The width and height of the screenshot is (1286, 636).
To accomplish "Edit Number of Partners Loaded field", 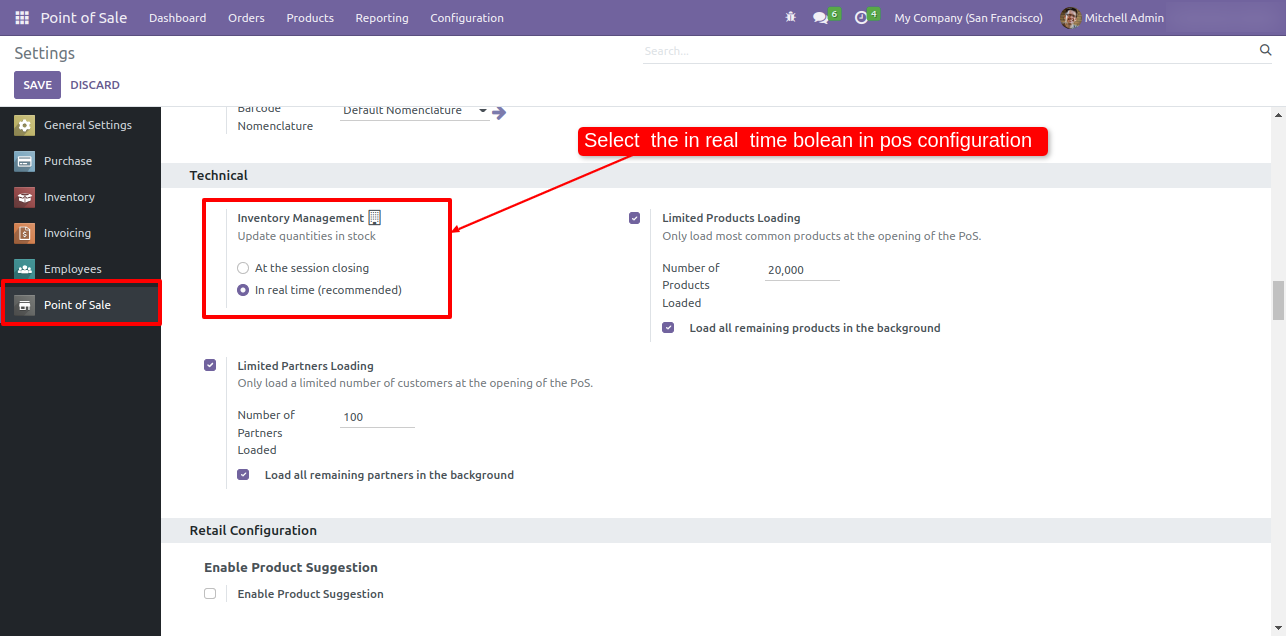I will click(377, 417).
